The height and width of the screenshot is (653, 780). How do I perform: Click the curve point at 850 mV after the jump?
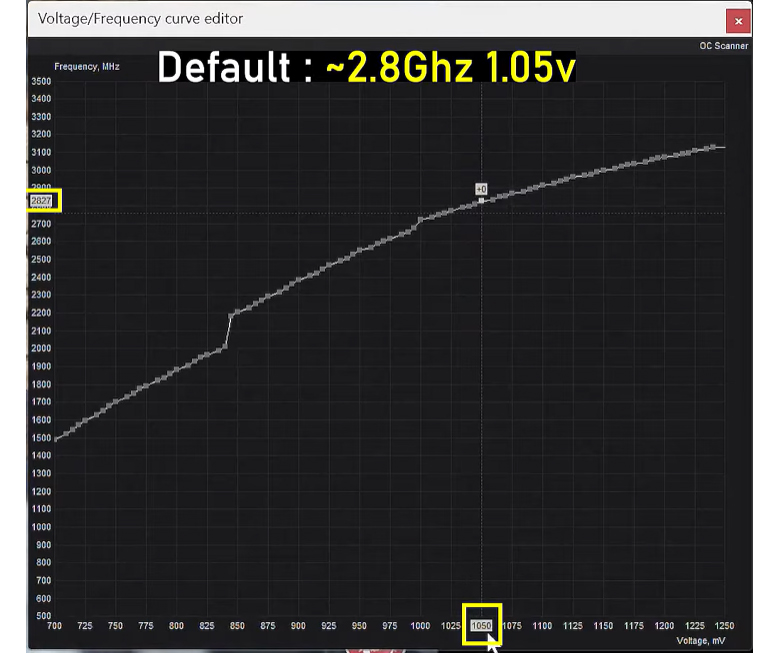click(x=238, y=311)
